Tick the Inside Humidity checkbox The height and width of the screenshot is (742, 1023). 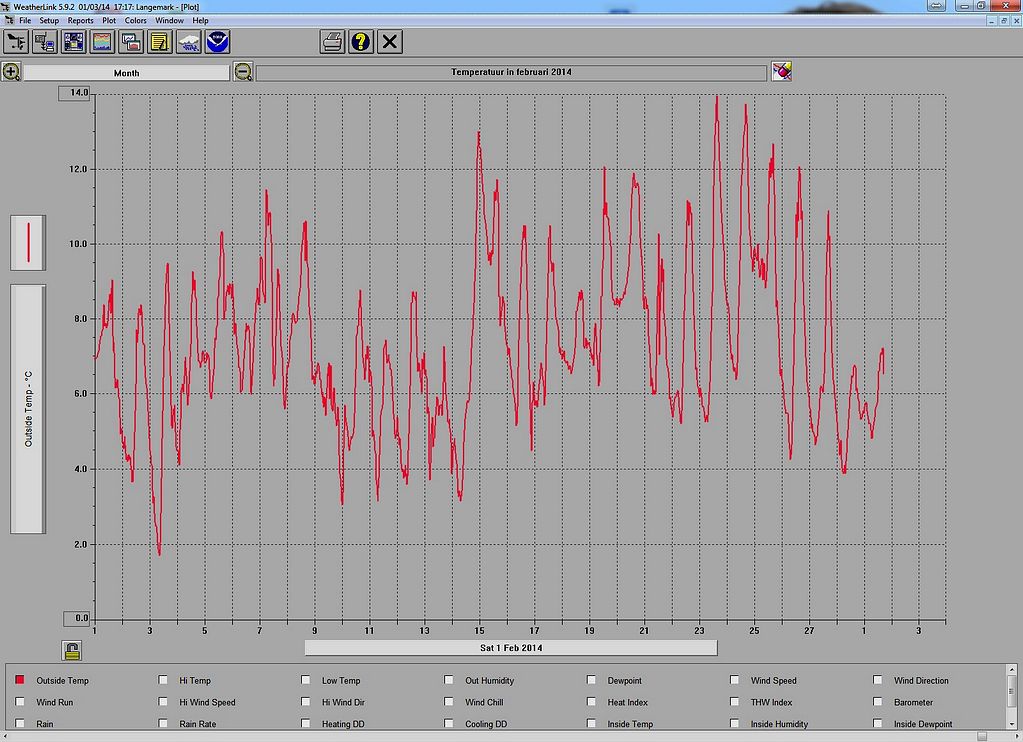(x=734, y=723)
